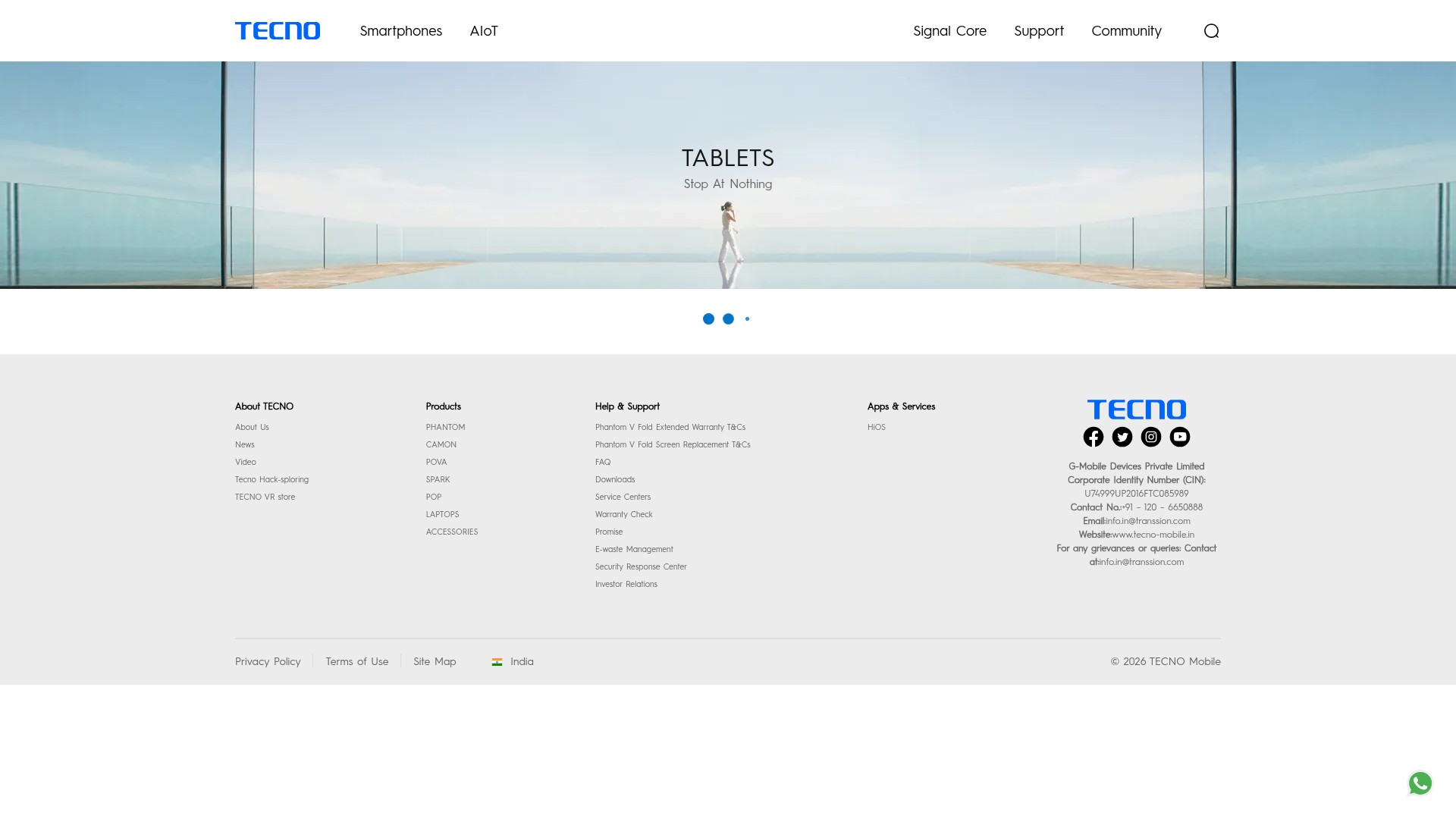The width and height of the screenshot is (1456, 819).
Task: Open the LAPTOPS product link
Action: [x=442, y=515]
